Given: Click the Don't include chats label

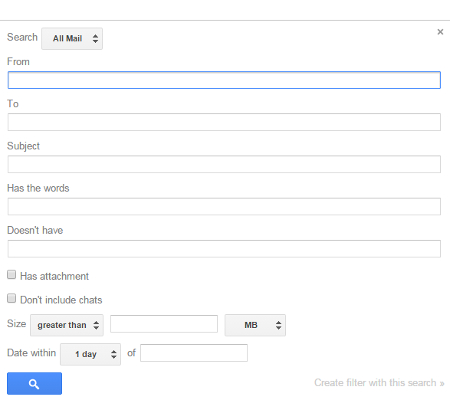Looking at the screenshot, I should 61,300.
